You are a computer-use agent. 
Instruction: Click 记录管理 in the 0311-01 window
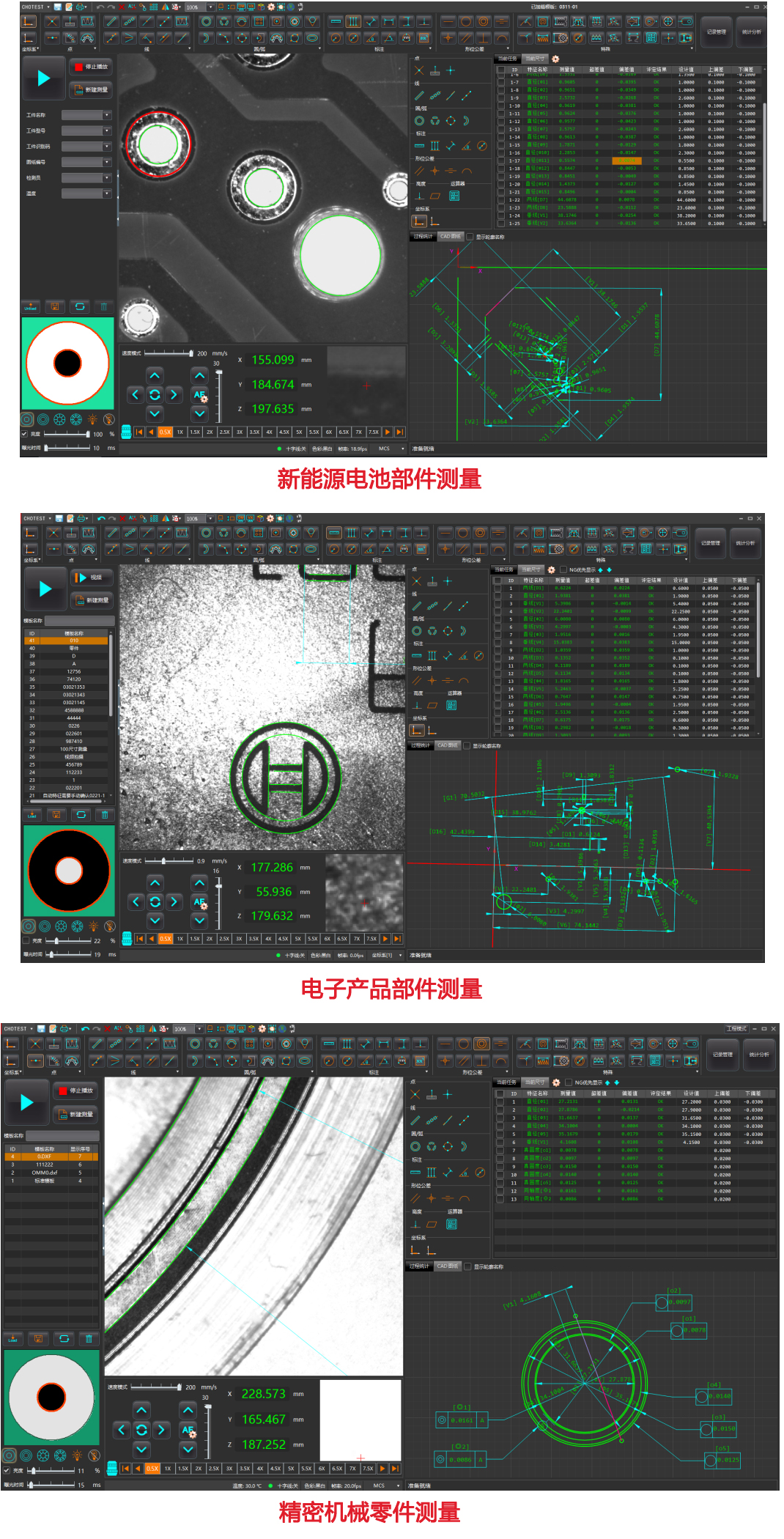tap(716, 32)
